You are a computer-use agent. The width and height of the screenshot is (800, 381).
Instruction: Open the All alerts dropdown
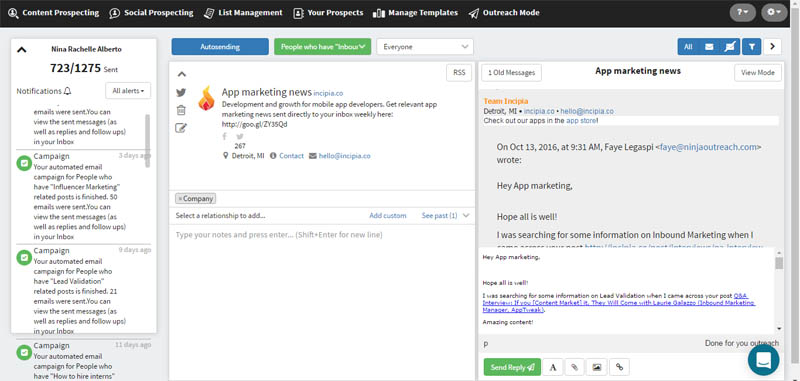pos(128,91)
